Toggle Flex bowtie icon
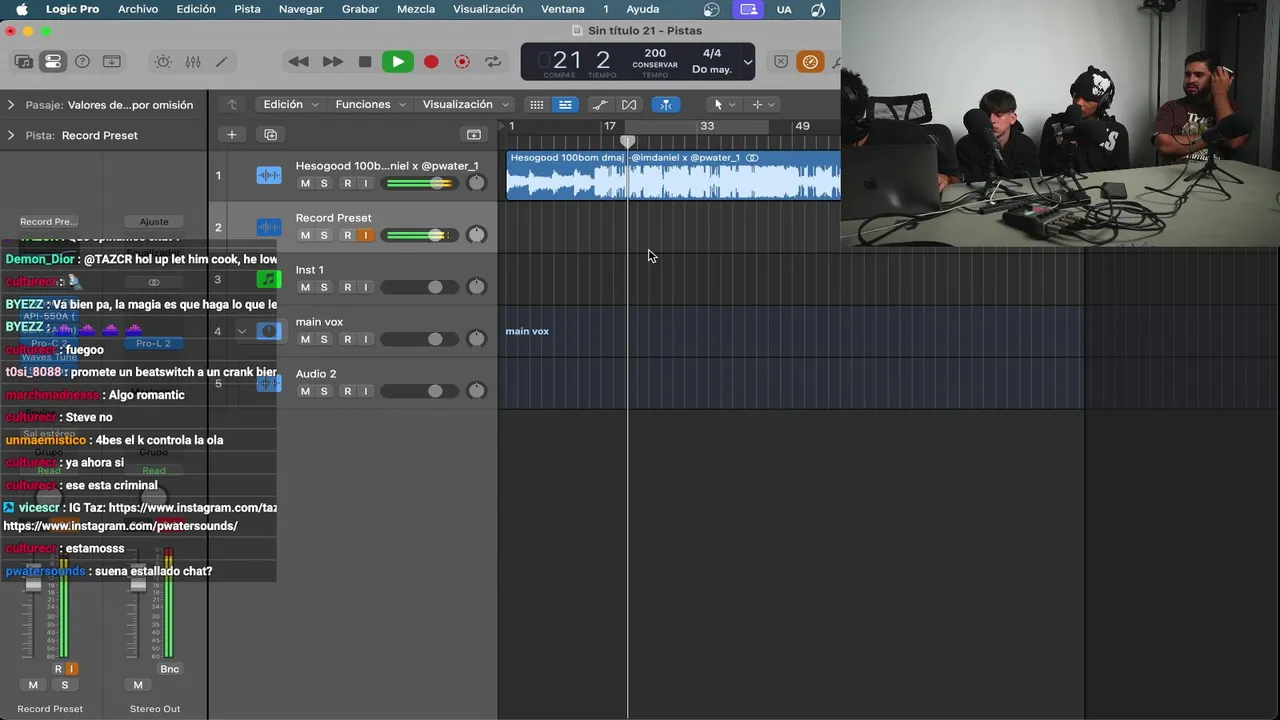 (629, 104)
